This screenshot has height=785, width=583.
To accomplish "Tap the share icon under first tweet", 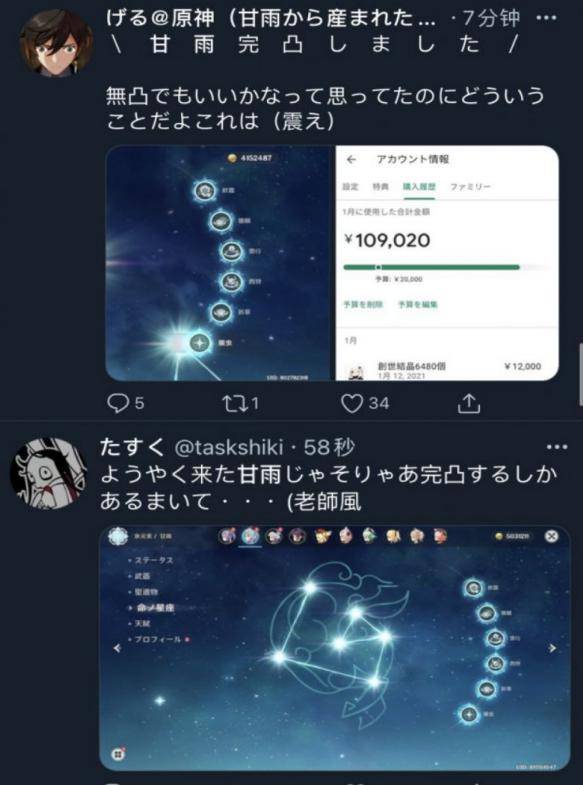I will coord(469,403).
